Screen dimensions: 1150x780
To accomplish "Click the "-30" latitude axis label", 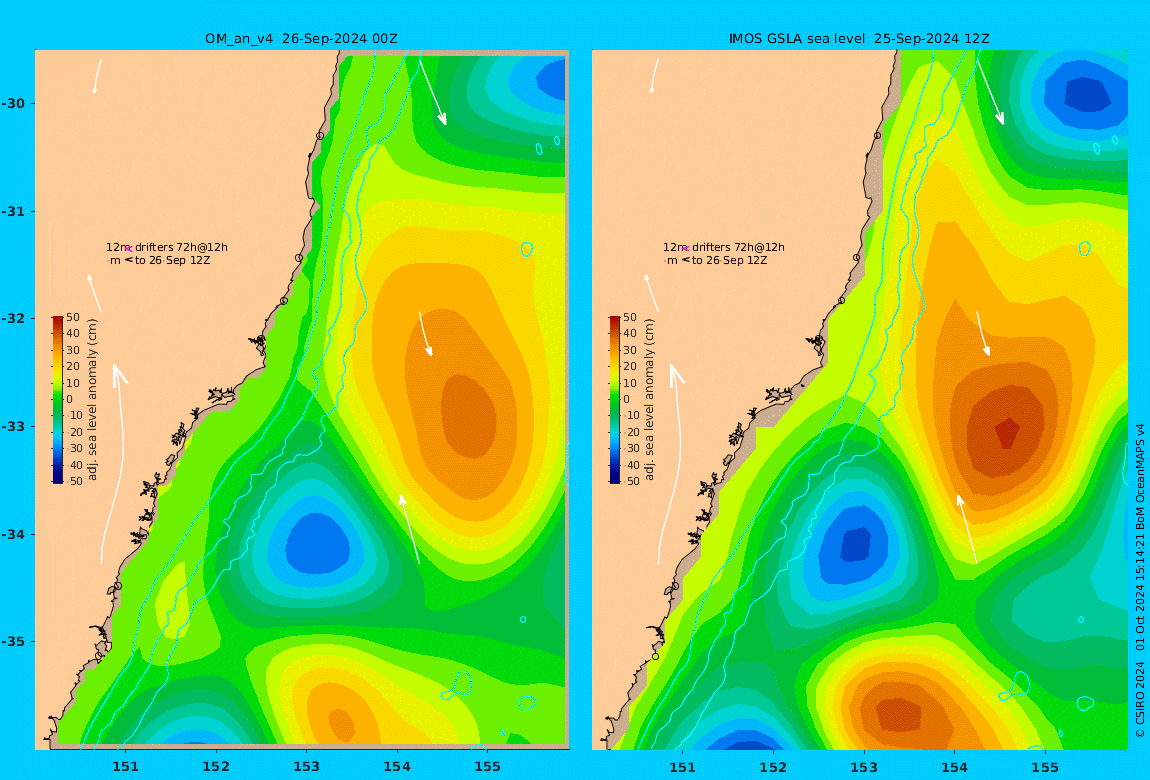I will (12, 104).
